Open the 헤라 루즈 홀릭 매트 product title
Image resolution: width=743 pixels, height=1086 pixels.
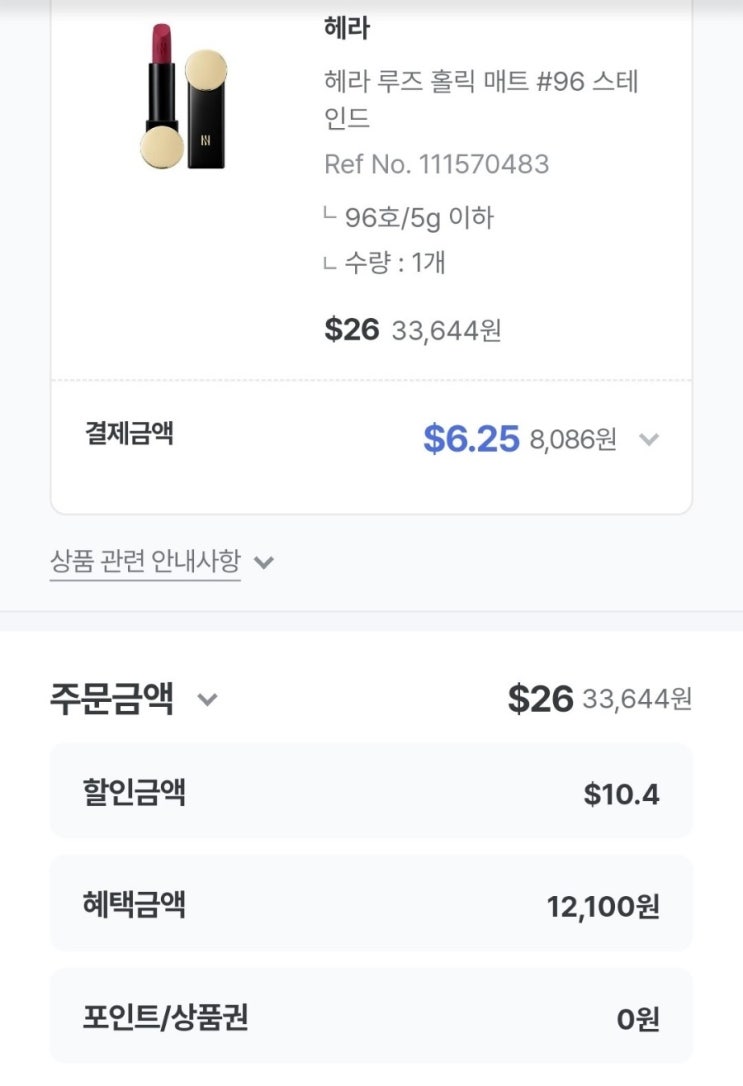(480, 99)
